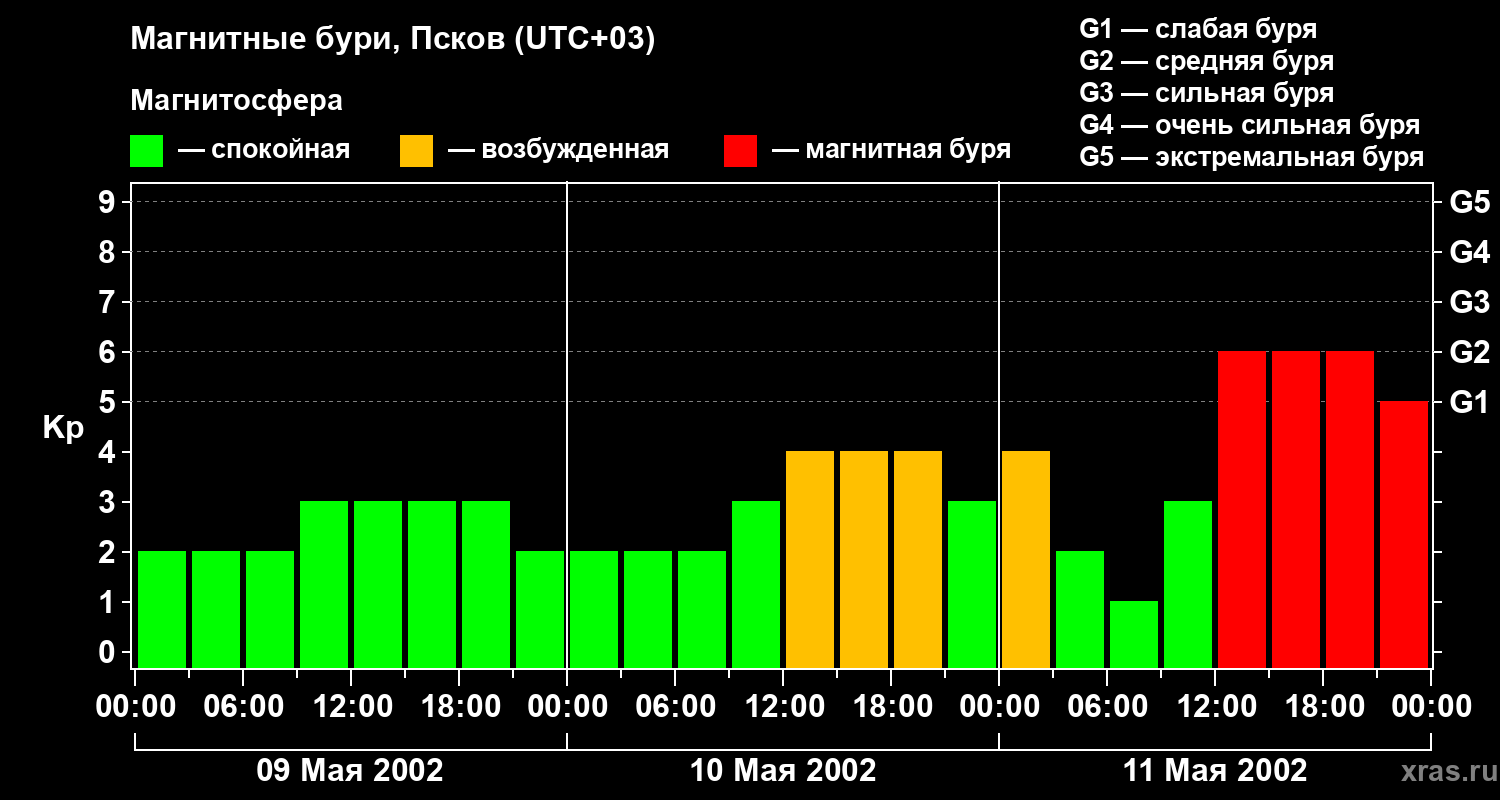Click the last red bar with Kp 5
Screen dimensions: 1500x800
[x=1404, y=534]
